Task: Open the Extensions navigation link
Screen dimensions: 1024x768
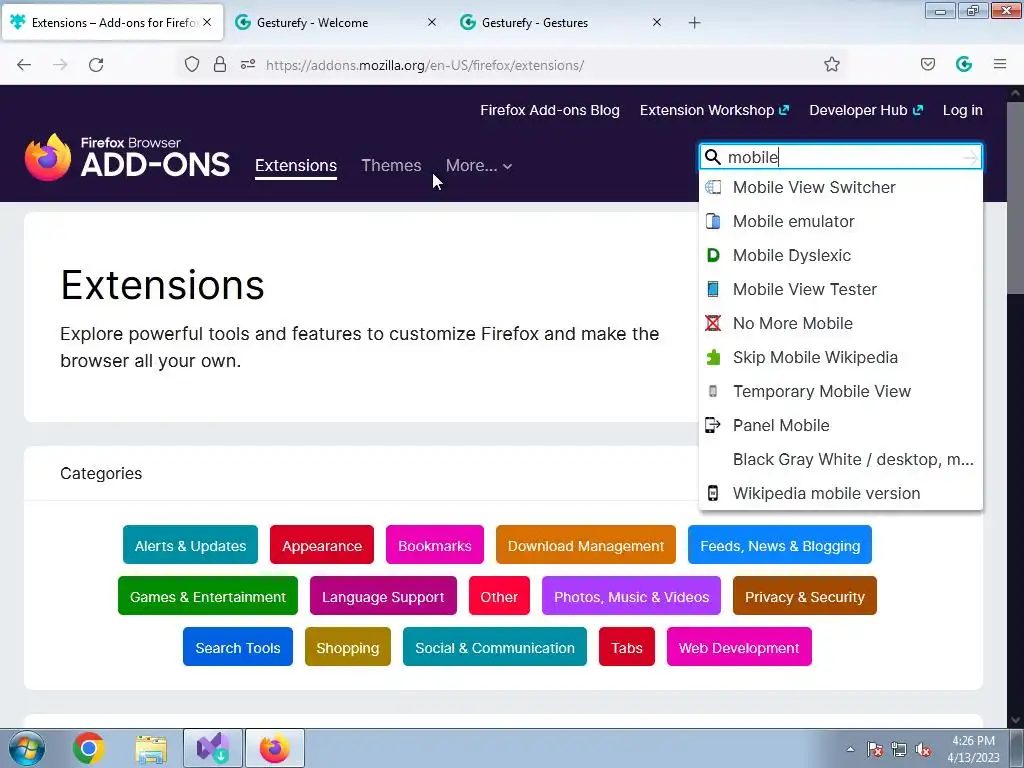Action: coord(296,166)
